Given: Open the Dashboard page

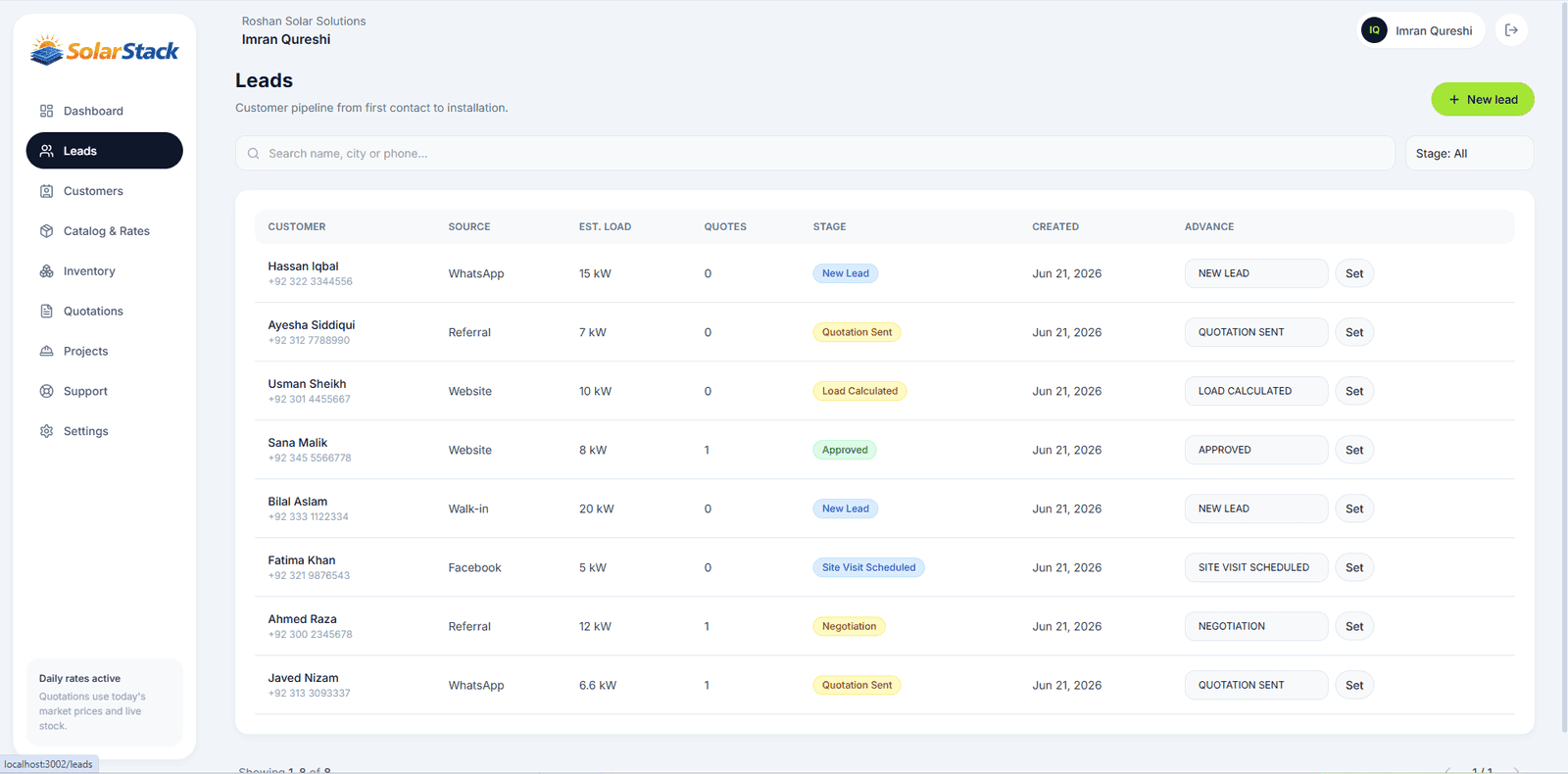Looking at the screenshot, I should [x=104, y=111].
